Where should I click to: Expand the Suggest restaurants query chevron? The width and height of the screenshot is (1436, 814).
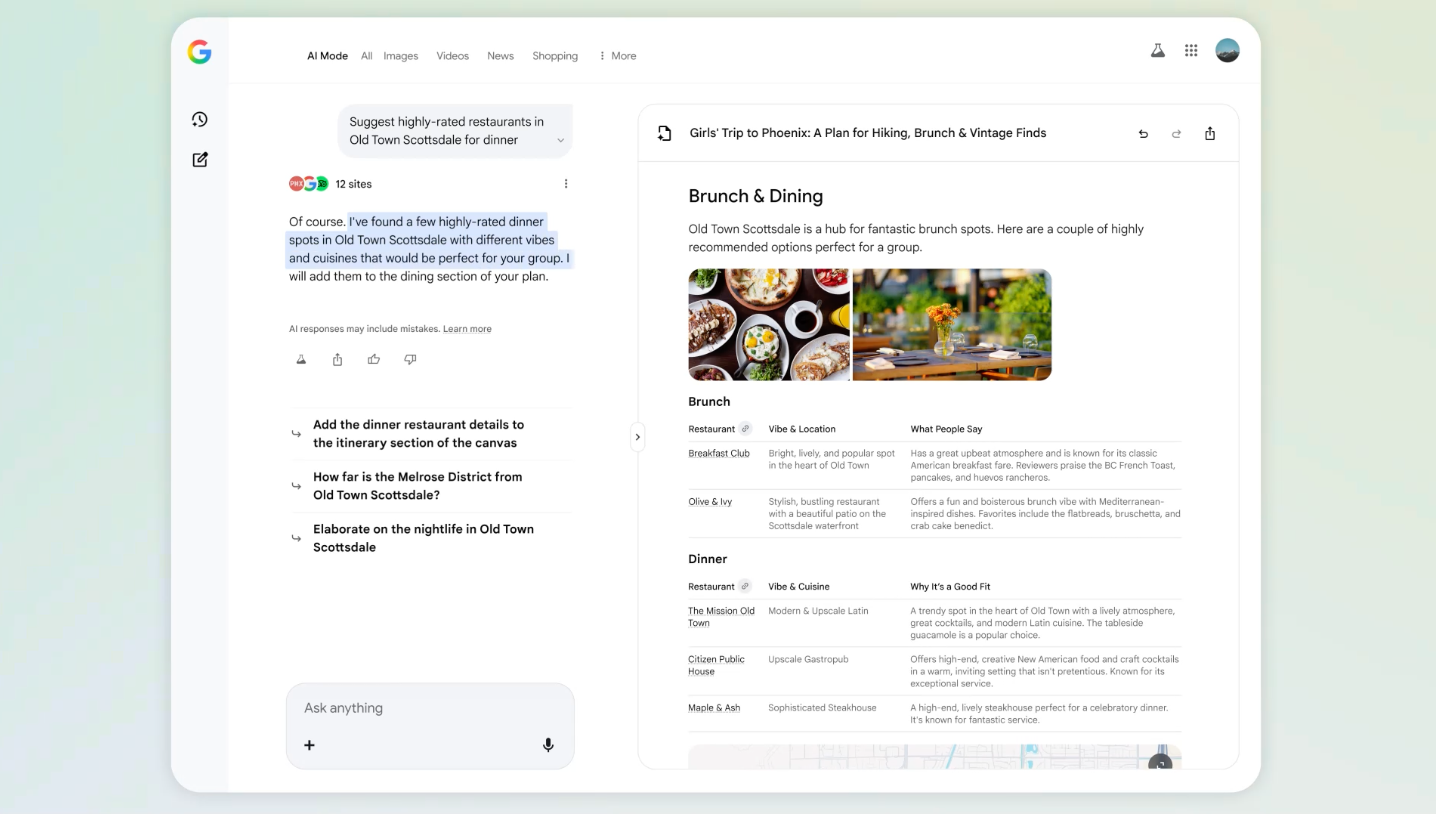tap(561, 140)
